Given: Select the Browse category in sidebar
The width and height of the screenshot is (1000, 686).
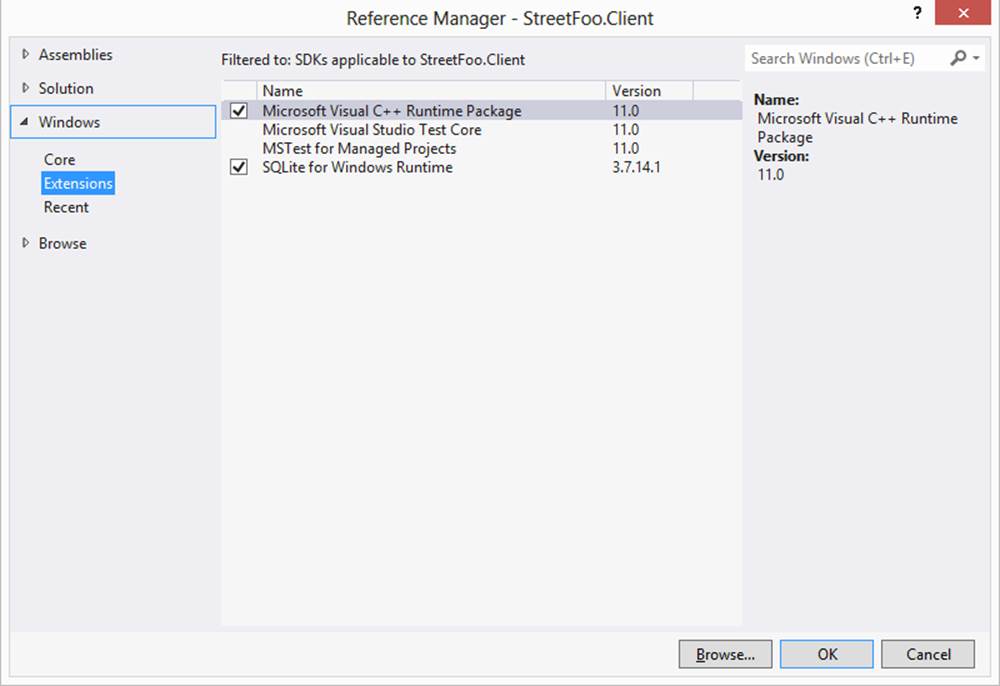Looking at the screenshot, I should click(62, 244).
